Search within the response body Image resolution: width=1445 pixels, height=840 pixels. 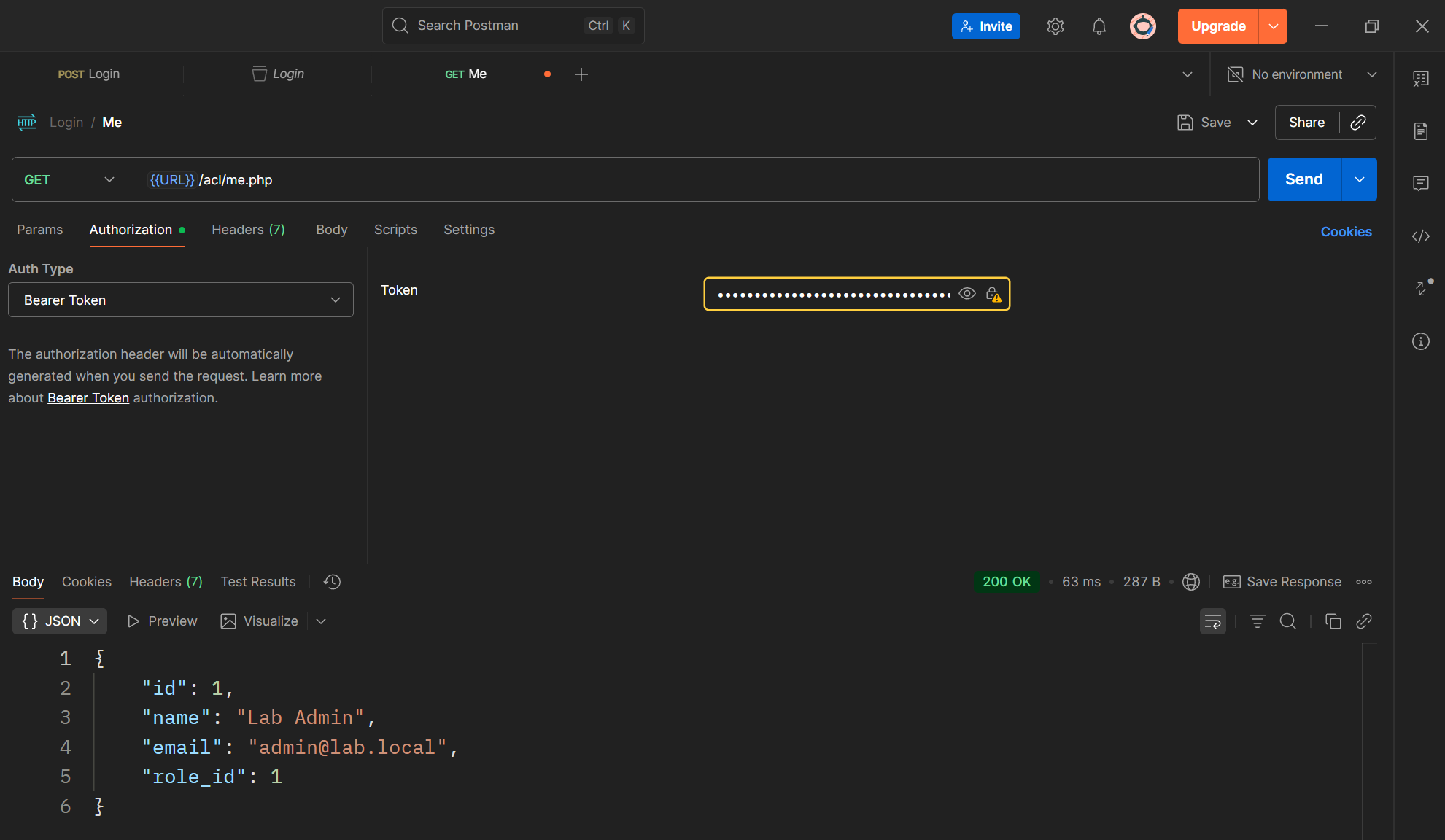(1287, 621)
